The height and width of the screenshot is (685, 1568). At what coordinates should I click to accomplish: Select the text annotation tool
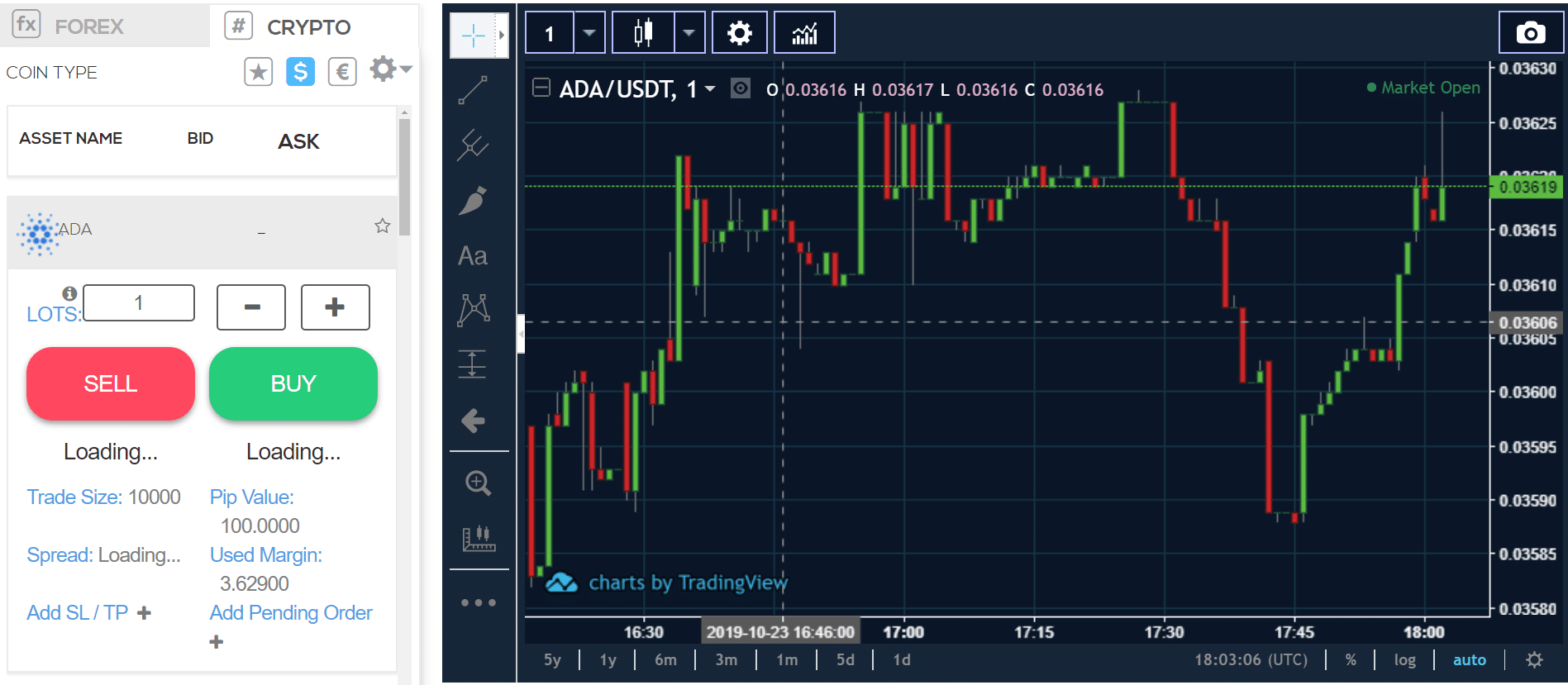473,256
